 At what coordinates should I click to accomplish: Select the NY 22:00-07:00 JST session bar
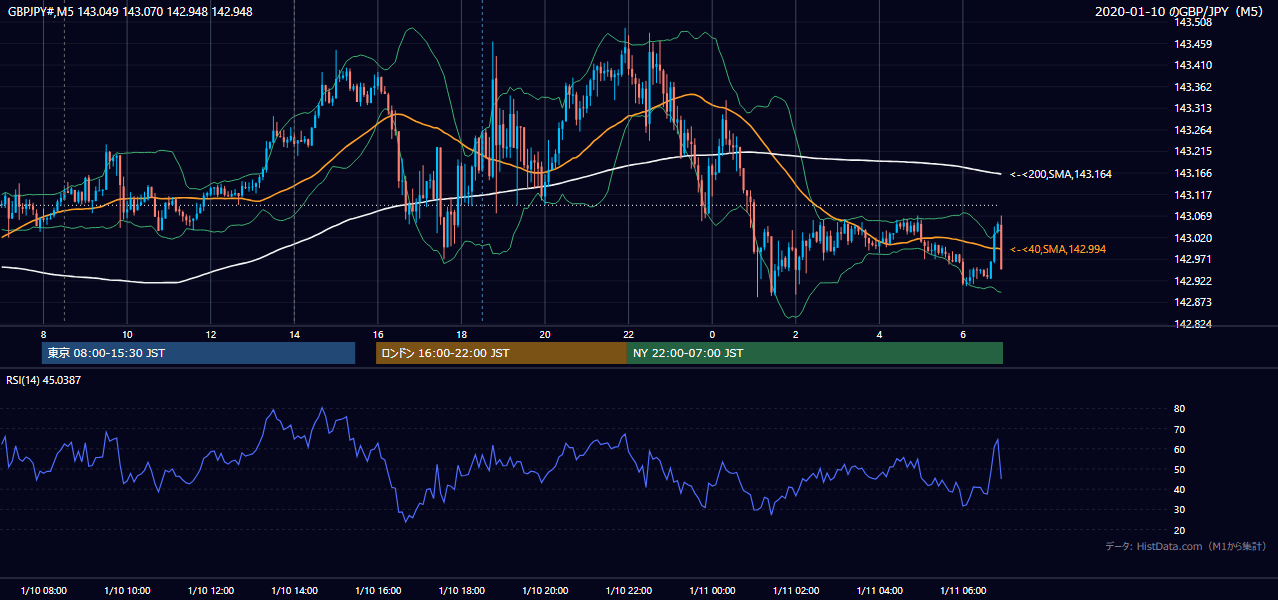815,353
